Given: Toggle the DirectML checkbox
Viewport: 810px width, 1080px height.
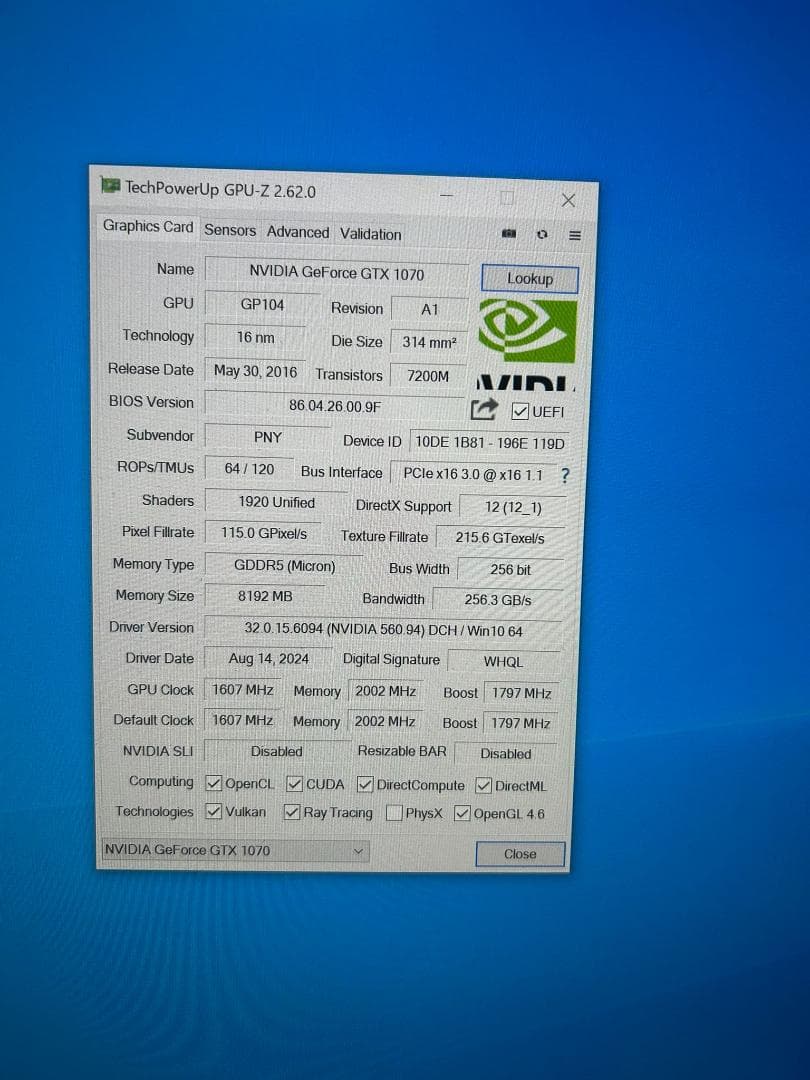Looking at the screenshot, I should pyautogui.click(x=484, y=785).
